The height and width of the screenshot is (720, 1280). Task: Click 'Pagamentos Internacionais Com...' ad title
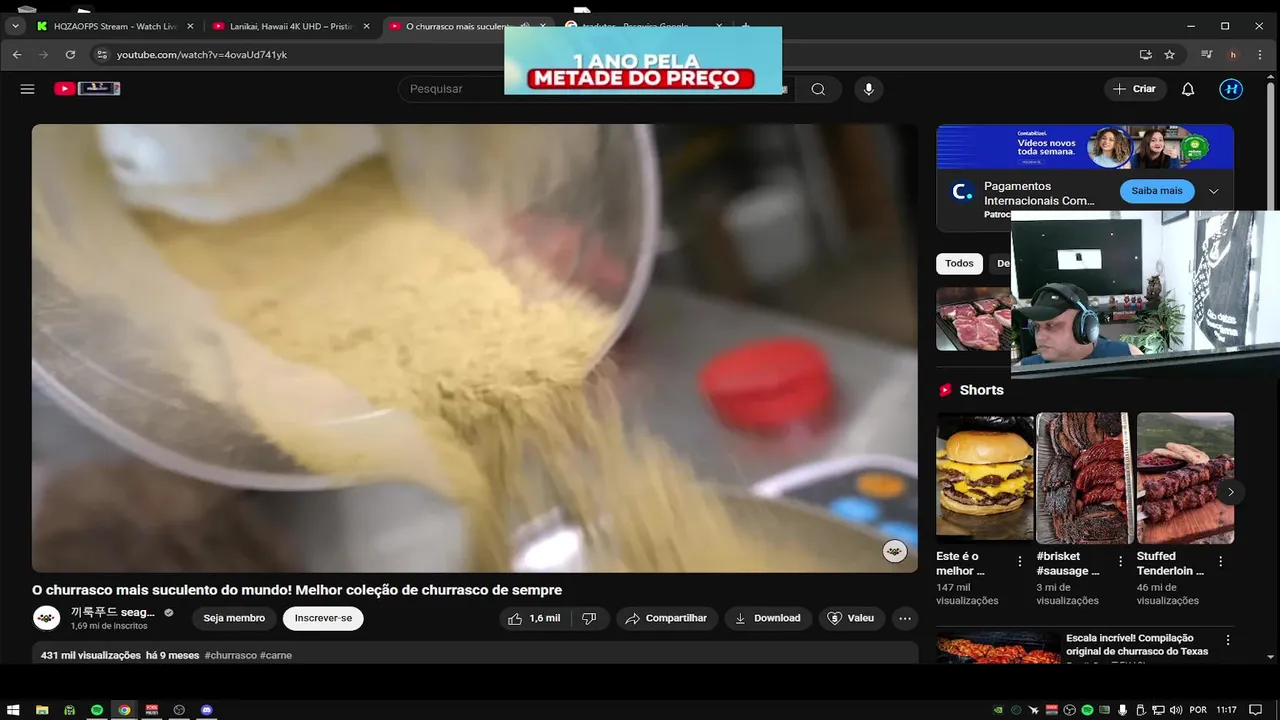1039,193
